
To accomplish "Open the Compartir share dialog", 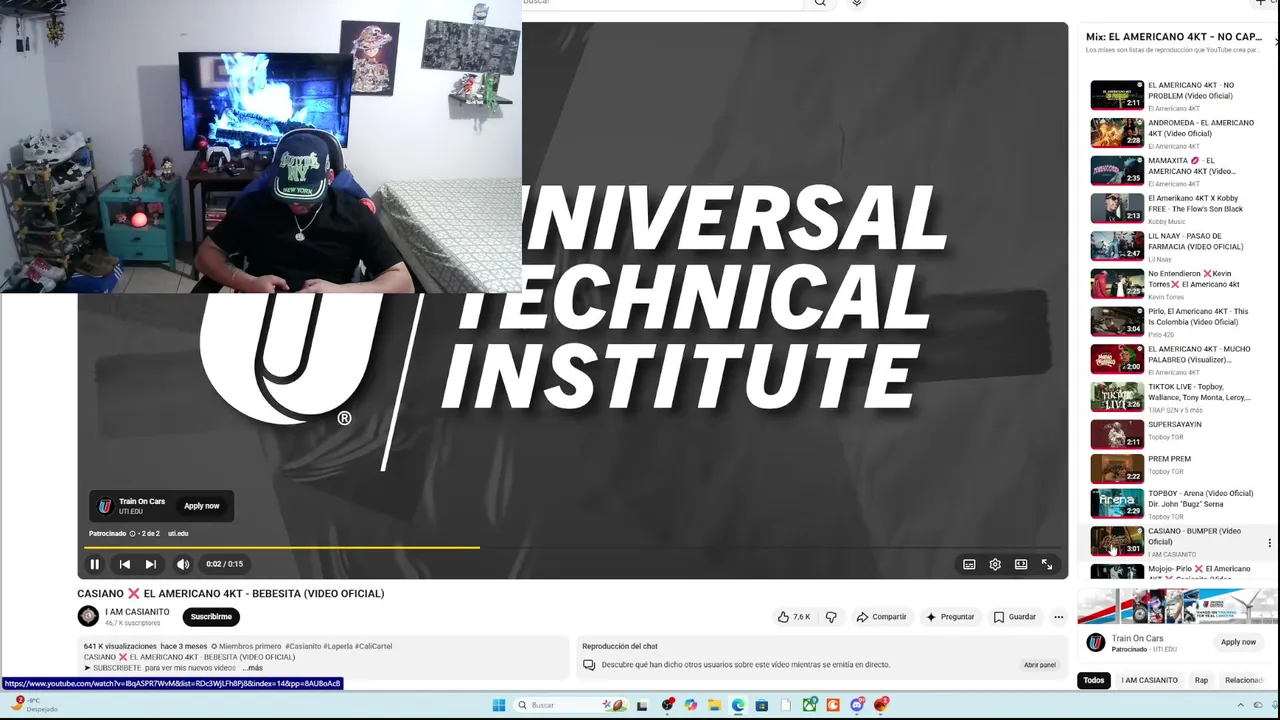I will pyautogui.click(x=881, y=617).
